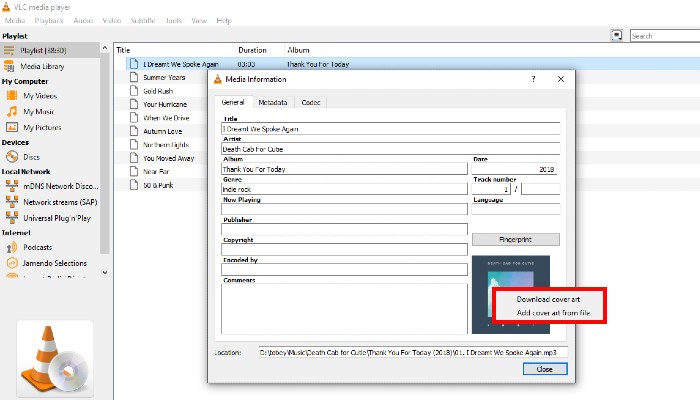
Task: Switch to the Metadata tab
Action: (x=273, y=102)
